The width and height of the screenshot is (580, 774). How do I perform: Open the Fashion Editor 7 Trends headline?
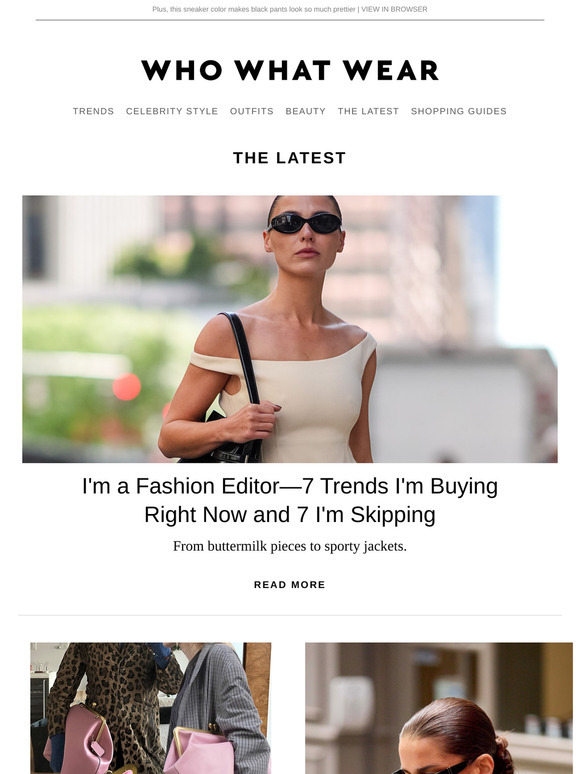290,500
